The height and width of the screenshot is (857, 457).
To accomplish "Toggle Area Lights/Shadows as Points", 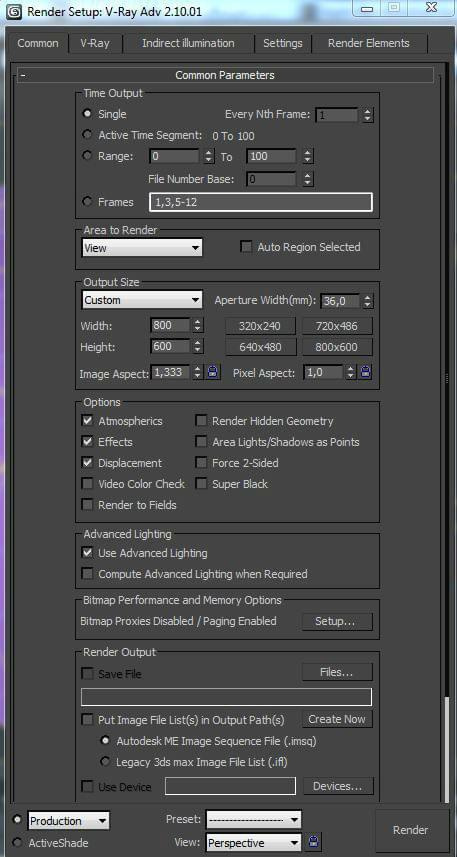I will (202, 442).
